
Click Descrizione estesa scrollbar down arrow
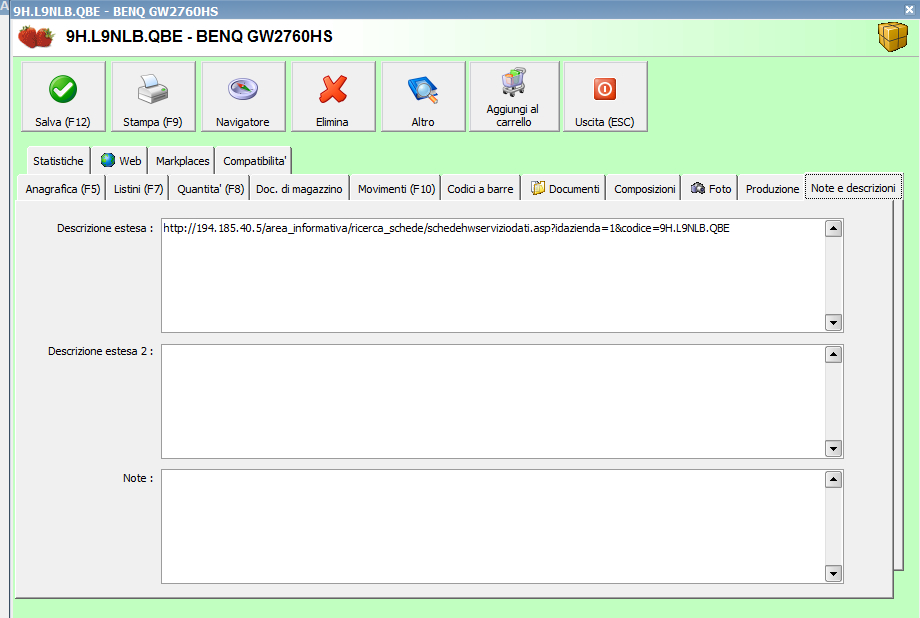833,322
